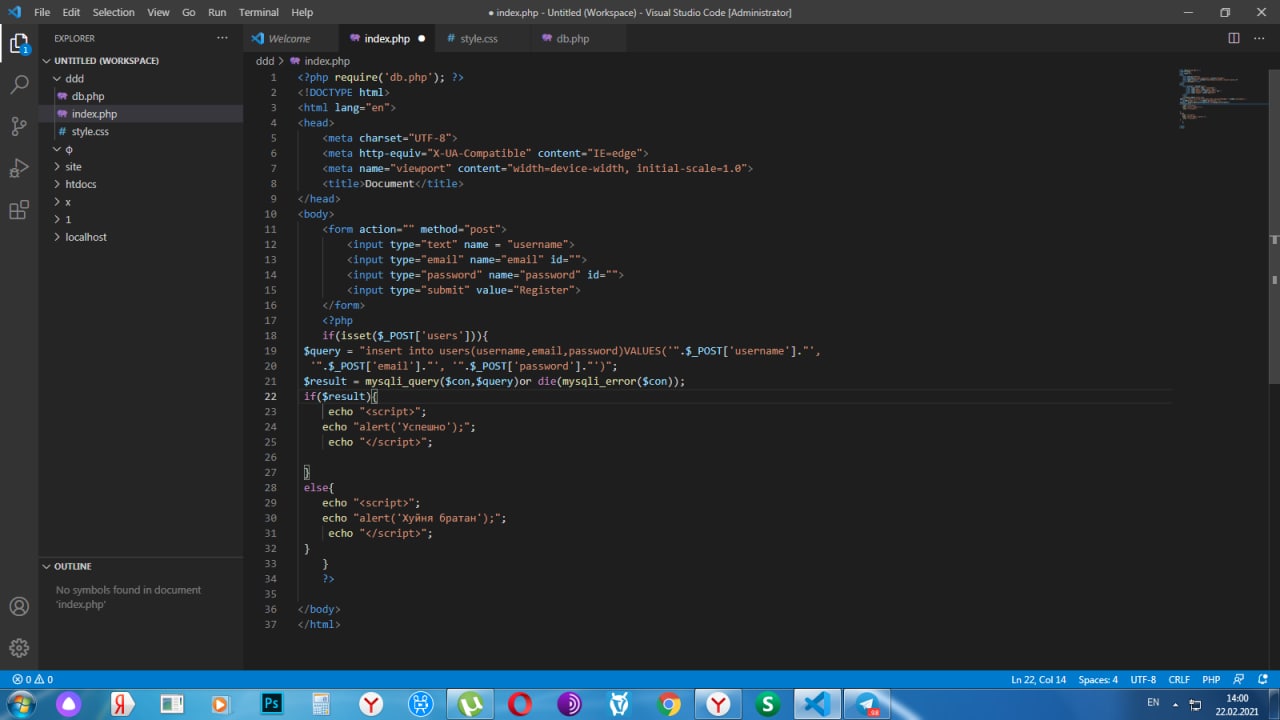Expand the folder named 1

pos(140,219)
